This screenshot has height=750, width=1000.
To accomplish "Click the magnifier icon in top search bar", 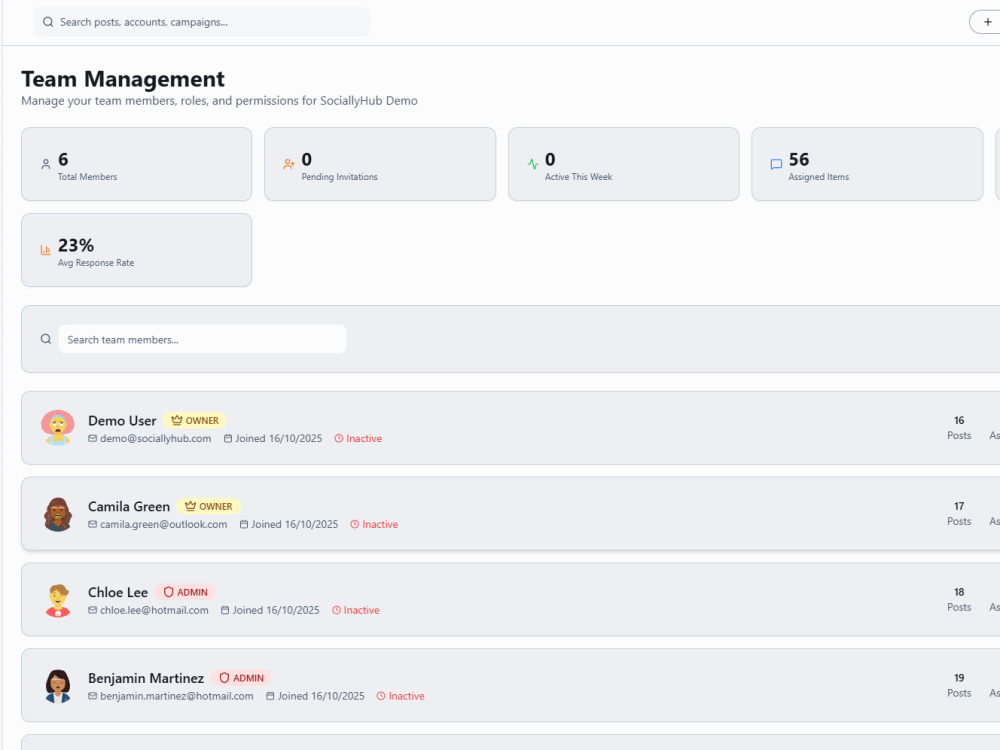I will point(48,22).
